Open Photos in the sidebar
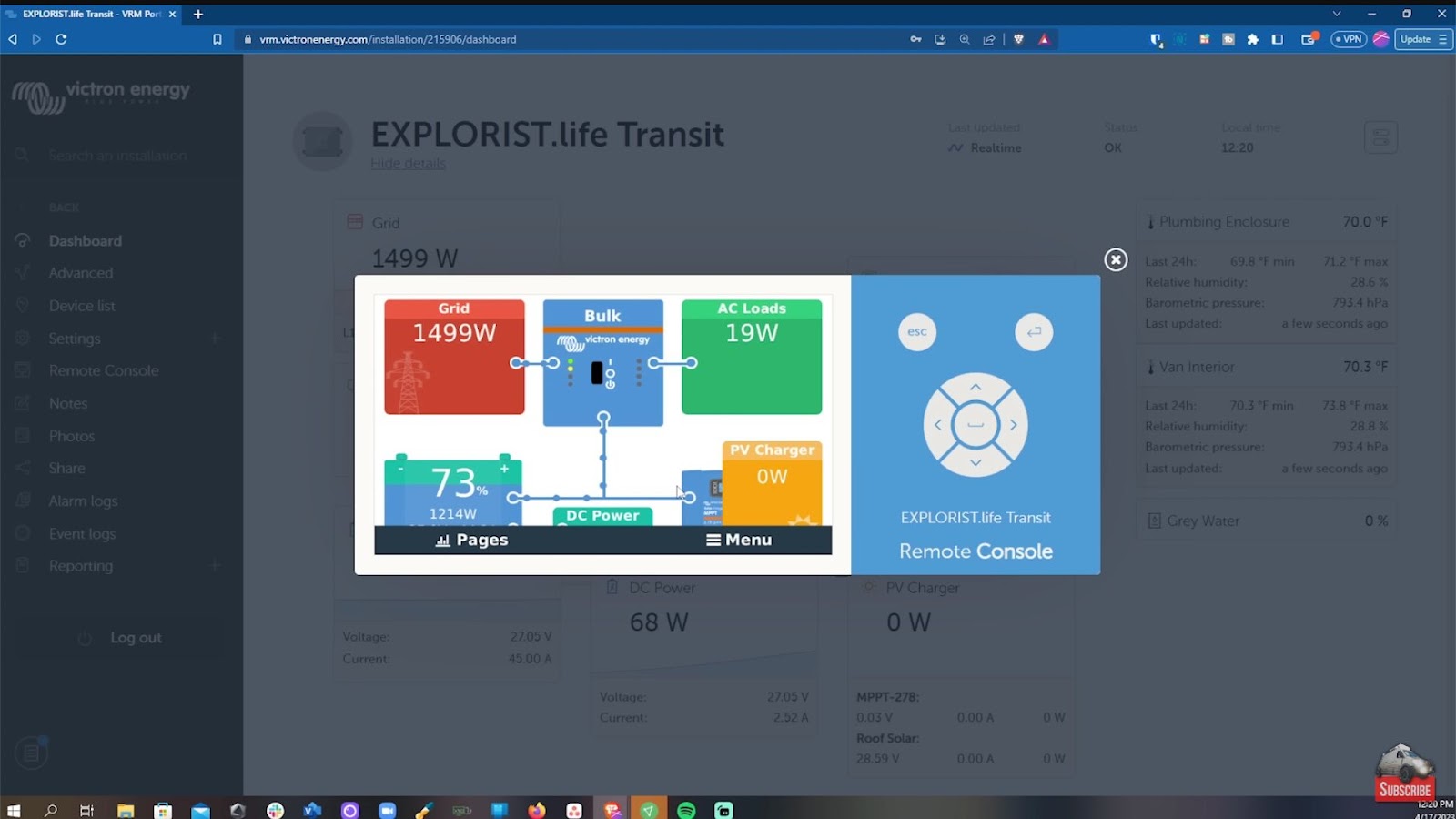The height and width of the screenshot is (819, 1456). tap(72, 436)
